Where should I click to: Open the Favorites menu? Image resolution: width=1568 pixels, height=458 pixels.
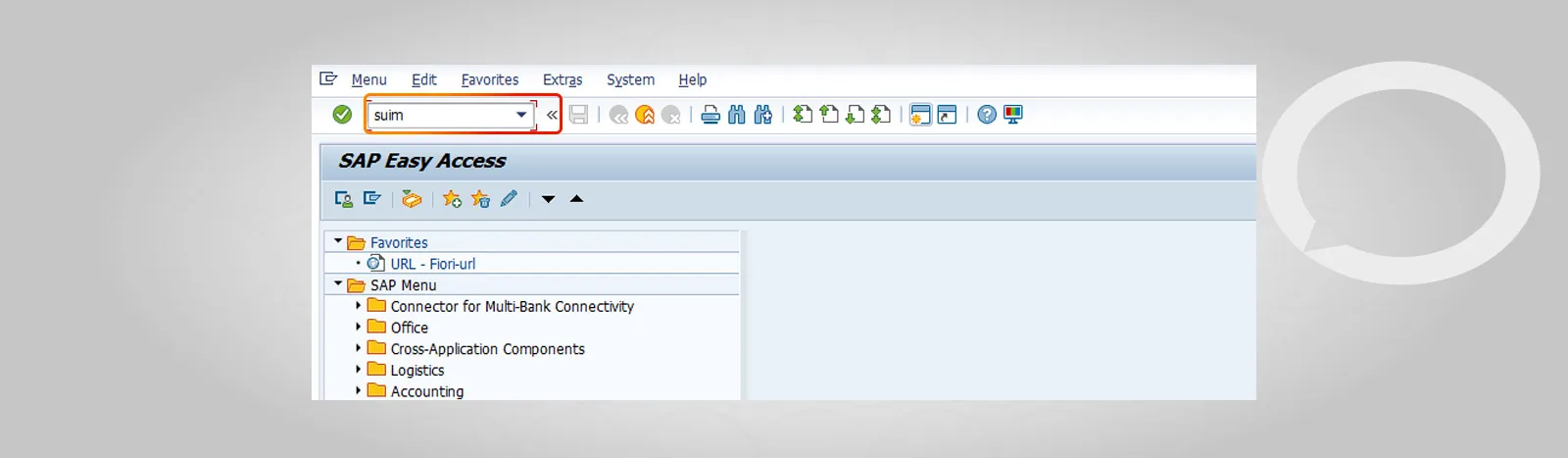pyautogui.click(x=490, y=79)
